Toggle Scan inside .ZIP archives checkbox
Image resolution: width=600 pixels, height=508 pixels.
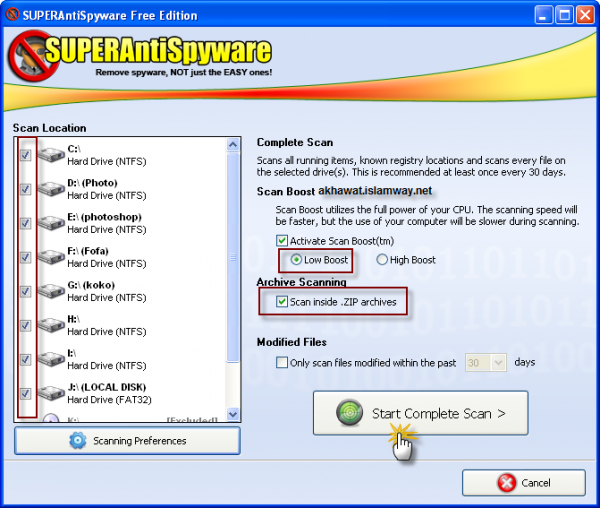[x=282, y=302]
